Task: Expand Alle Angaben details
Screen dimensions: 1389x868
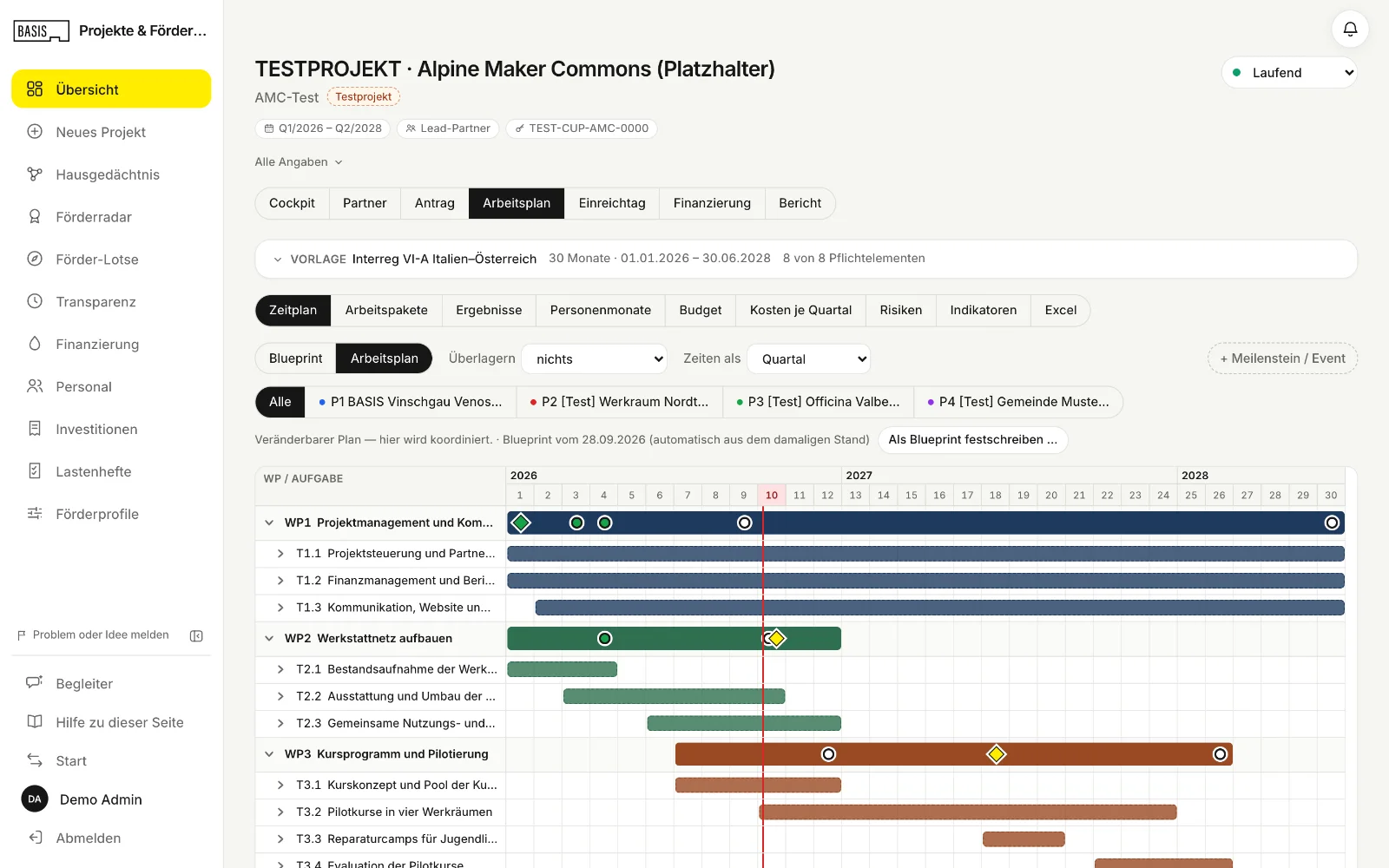Action: coord(299,162)
